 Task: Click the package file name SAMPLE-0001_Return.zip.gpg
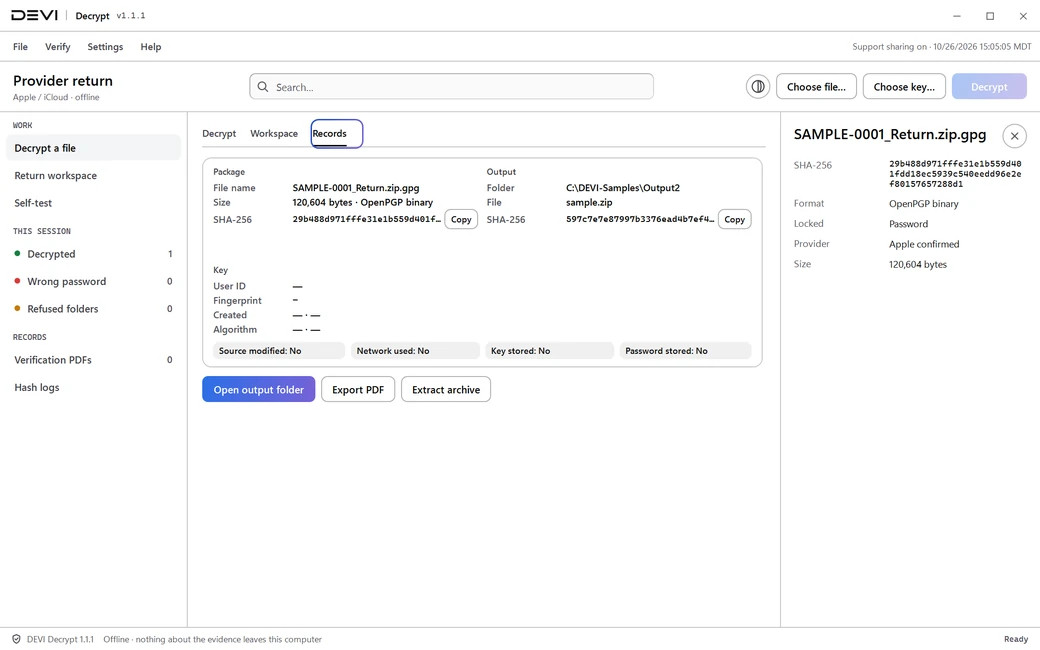pos(356,188)
